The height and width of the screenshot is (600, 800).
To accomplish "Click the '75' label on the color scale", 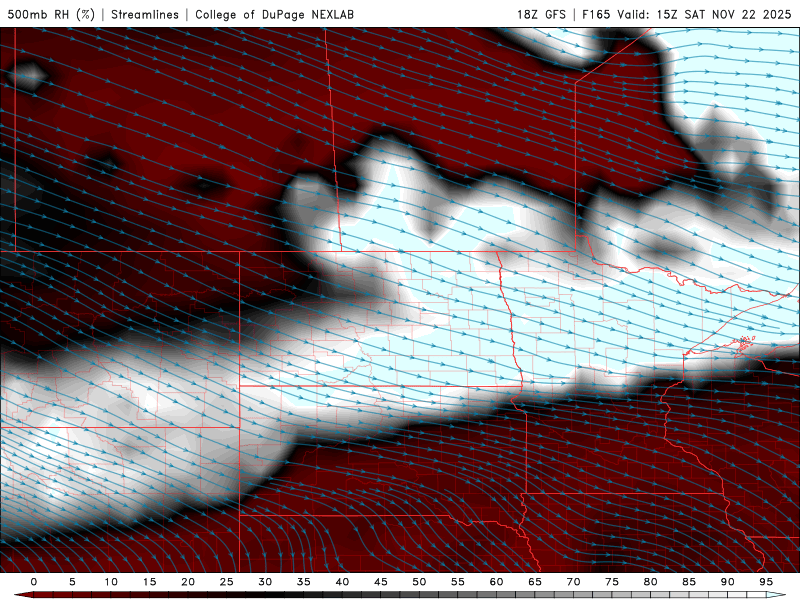I will (612, 582).
